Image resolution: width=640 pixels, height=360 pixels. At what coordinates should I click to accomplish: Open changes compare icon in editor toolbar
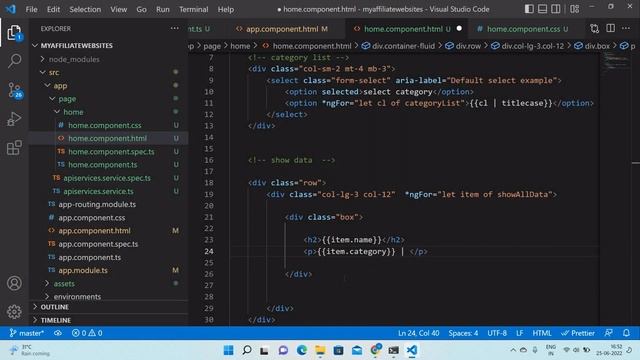click(595, 29)
